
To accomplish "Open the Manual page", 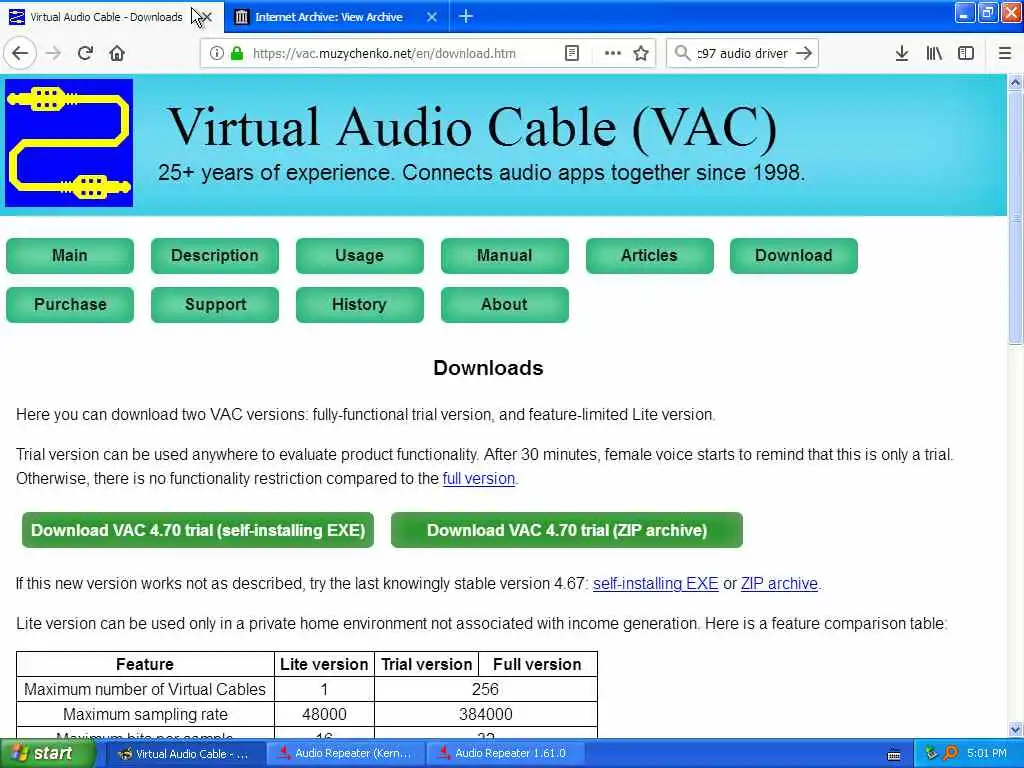I will (x=505, y=255).
